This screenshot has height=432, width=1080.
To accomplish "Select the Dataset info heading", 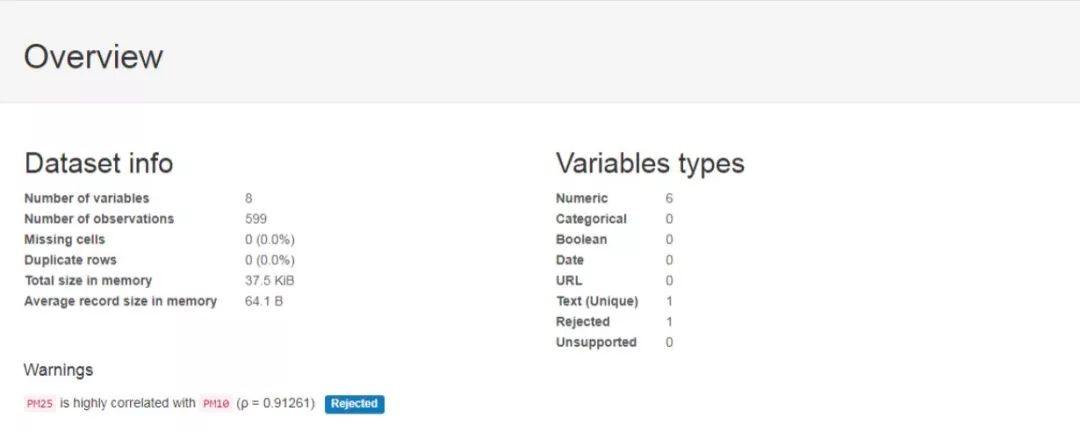I will [98, 164].
